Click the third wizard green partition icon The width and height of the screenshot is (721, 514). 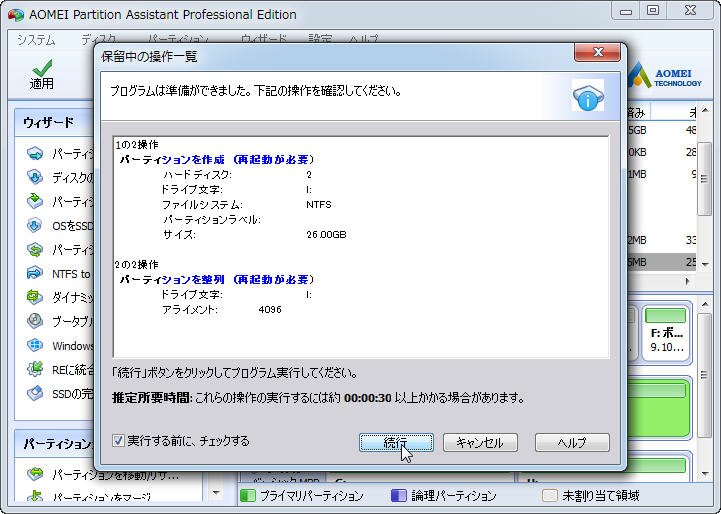click(35, 201)
